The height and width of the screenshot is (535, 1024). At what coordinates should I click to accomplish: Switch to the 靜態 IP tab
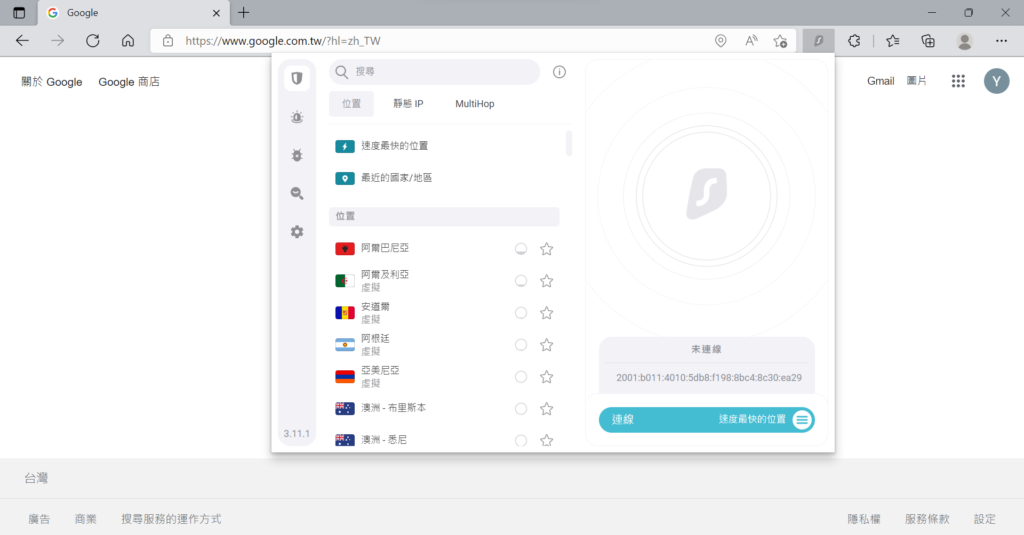coord(408,104)
